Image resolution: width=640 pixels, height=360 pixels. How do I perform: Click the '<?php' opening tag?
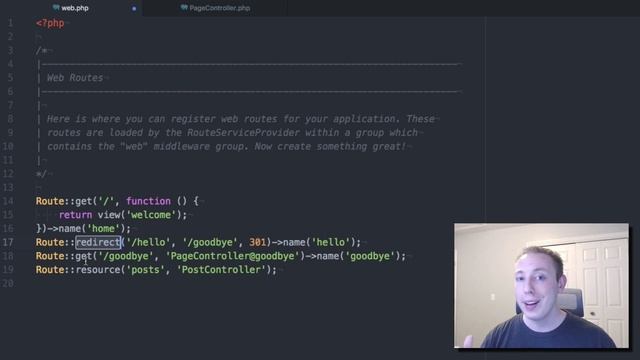[x=50, y=23]
